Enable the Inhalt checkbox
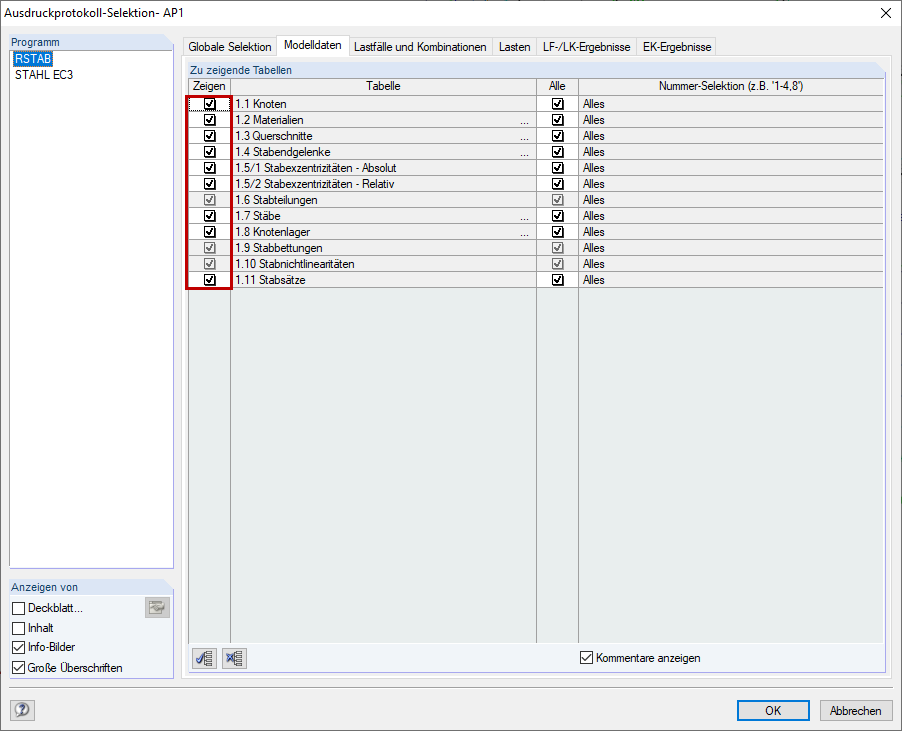This screenshot has width=902, height=731. pos(16,627)
